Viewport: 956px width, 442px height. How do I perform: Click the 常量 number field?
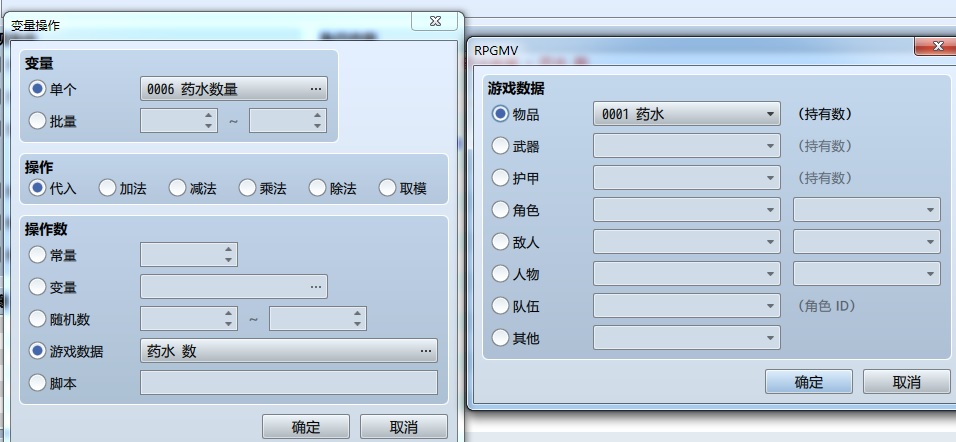pos(188,255)
